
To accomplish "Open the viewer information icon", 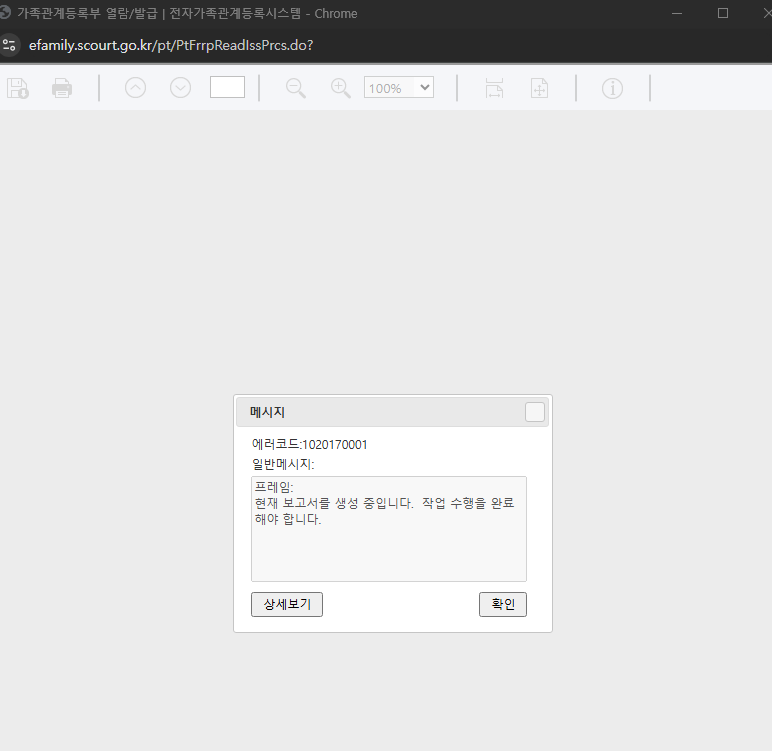I will 612,89.
